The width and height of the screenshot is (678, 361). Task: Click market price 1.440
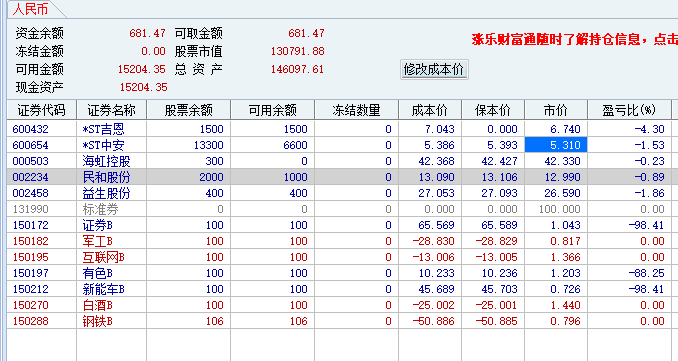click(565, 305)
